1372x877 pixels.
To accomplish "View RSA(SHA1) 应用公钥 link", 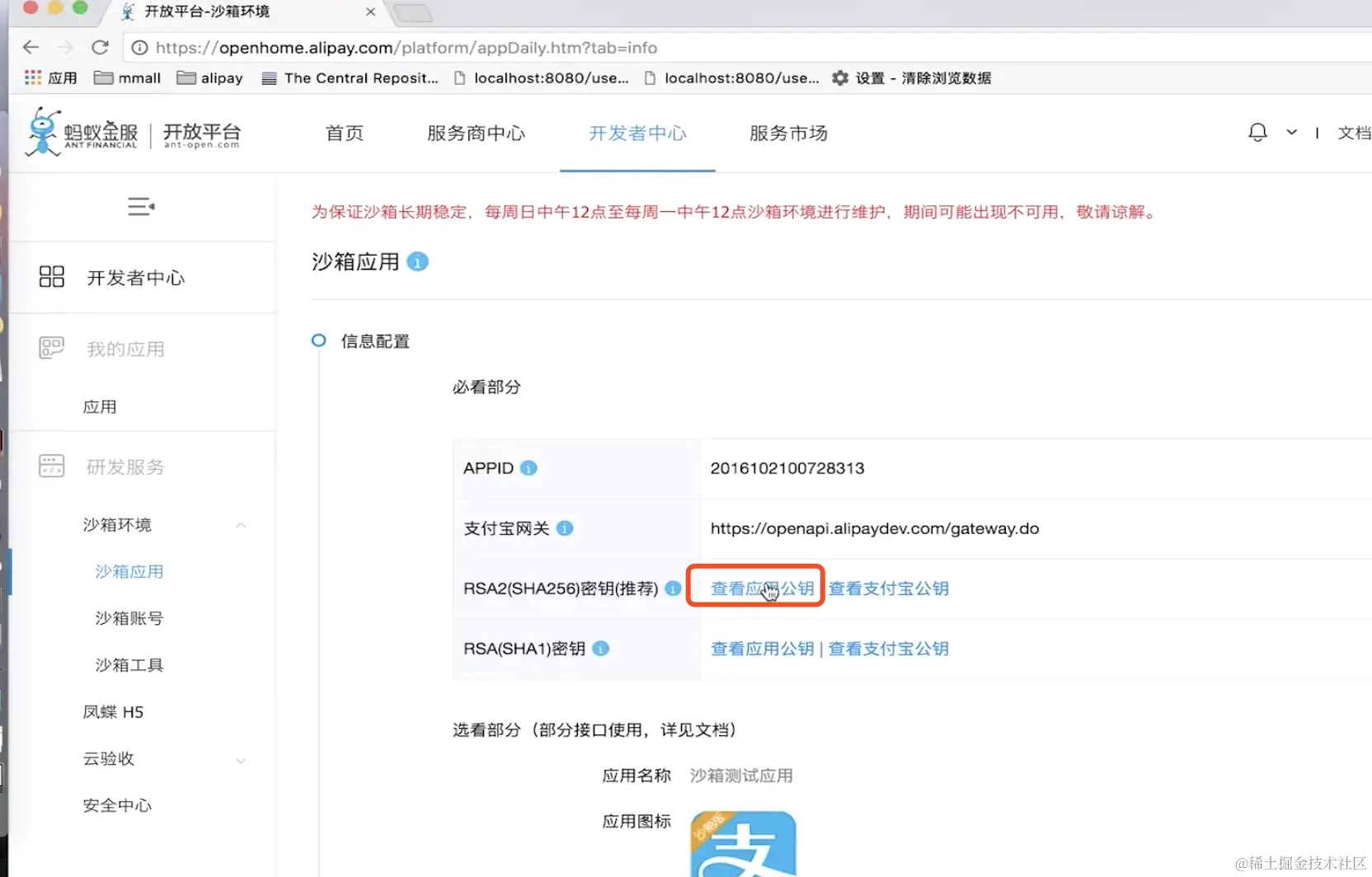I will click(x=763, y=649).
